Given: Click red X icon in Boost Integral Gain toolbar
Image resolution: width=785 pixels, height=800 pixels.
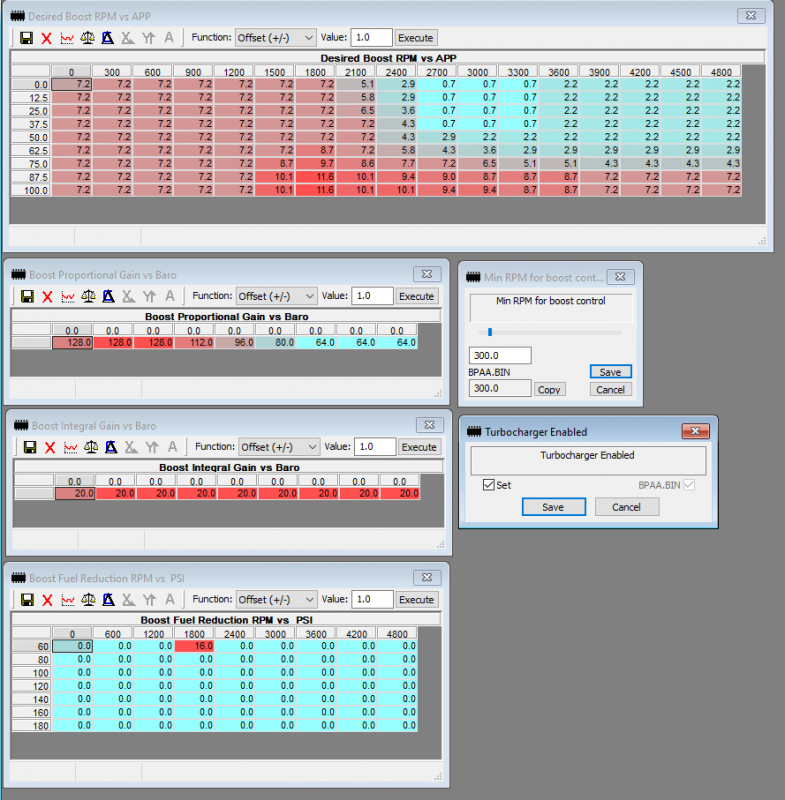Looking at the screenshot, I should tap(49, 447).
